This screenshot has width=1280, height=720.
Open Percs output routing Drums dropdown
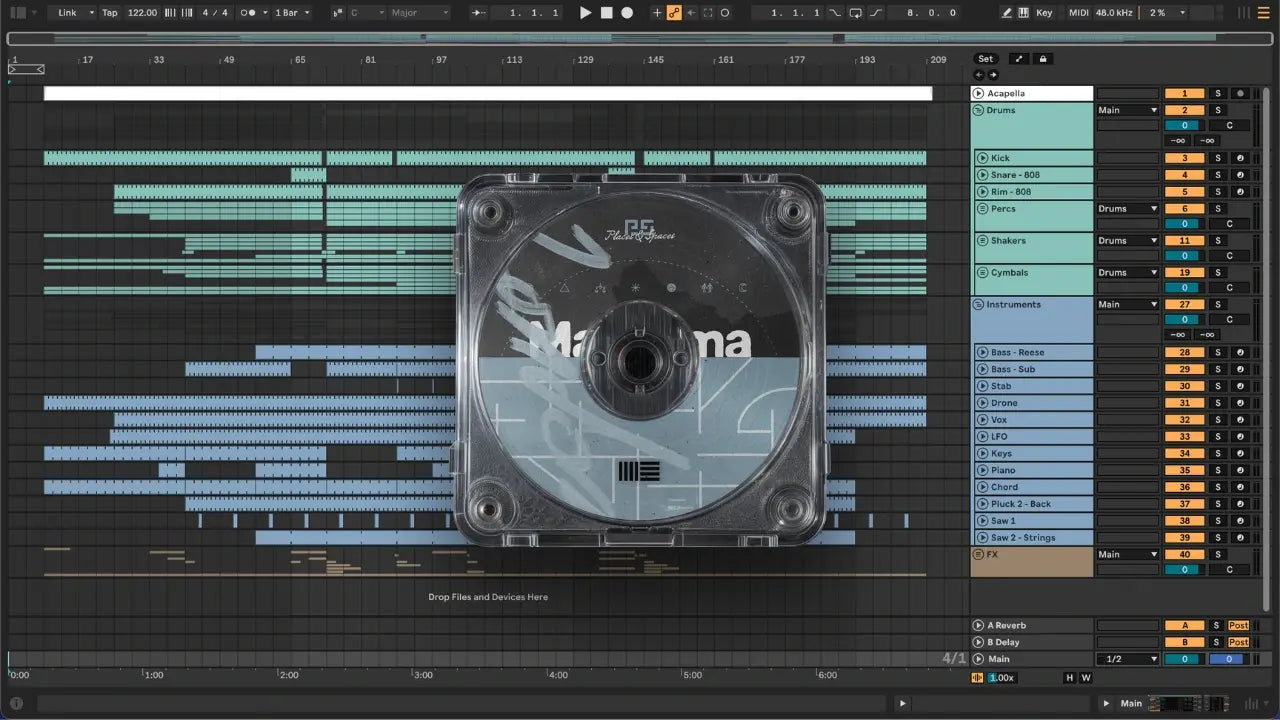[1128, 209]
